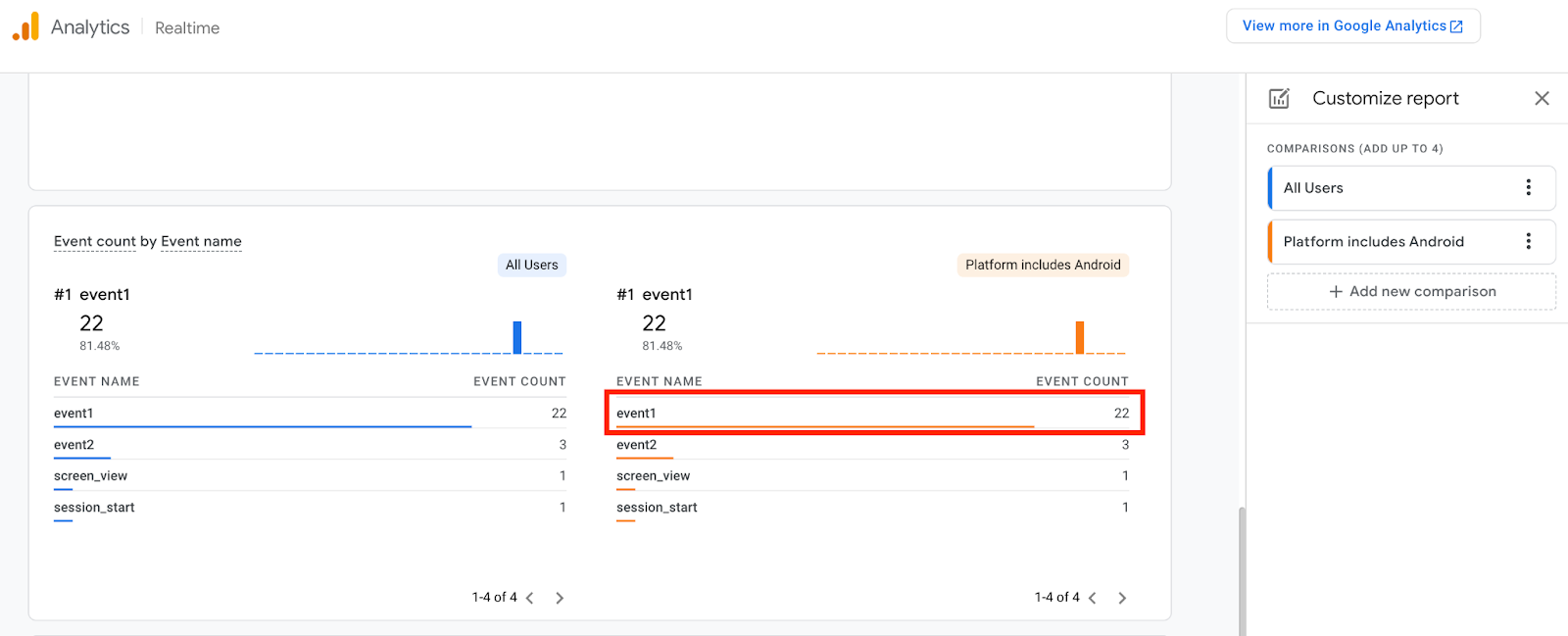The height and width of the screenshot is (636, 1568).
Task: Click the Google Analytics logo icon
Action: pyautogui.click(x=25, y=26)
